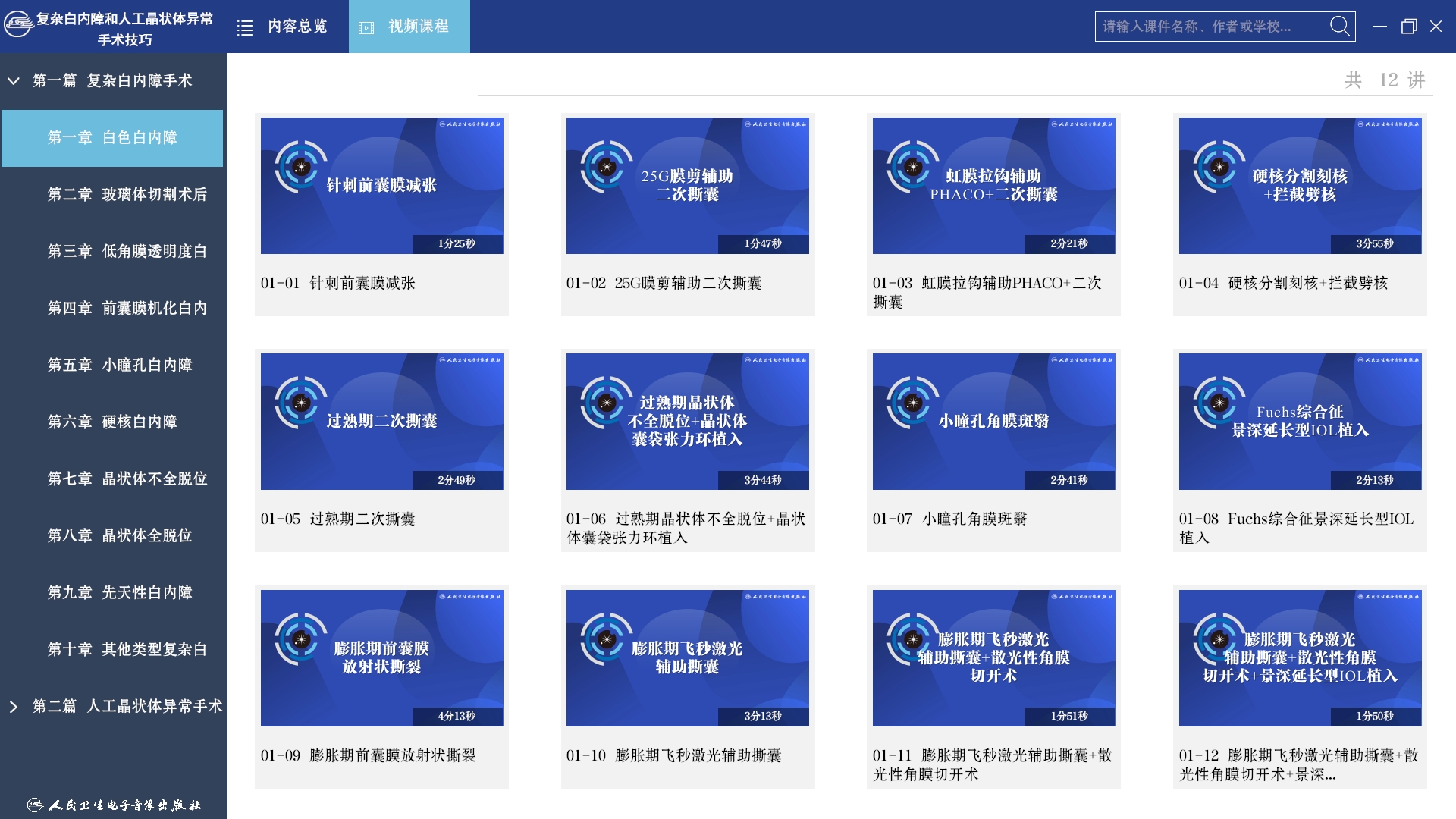Click the title link 01-05 过熟期二次撕囊
This screenshot has width=1456, height=819.
click(x=338, y=519)
